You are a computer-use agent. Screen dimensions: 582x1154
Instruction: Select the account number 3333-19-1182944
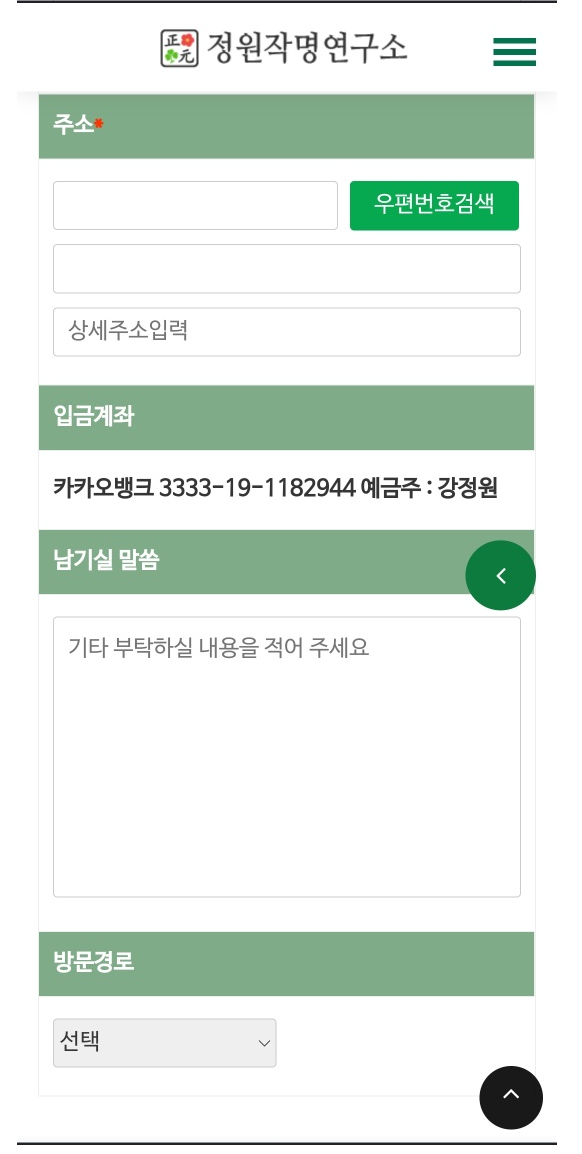point(257,488)
